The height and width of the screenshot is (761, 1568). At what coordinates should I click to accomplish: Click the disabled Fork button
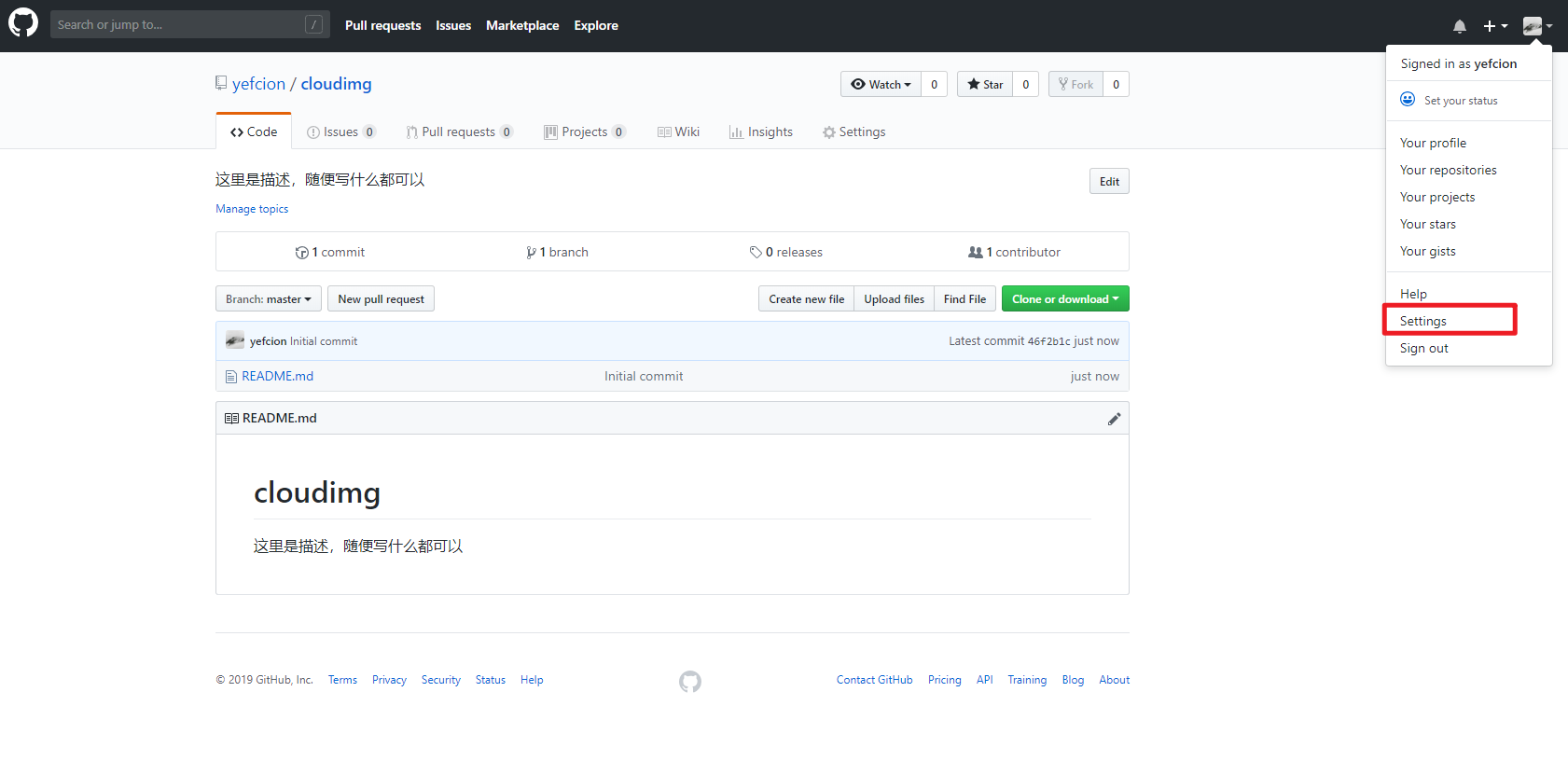pos(1075,84)
